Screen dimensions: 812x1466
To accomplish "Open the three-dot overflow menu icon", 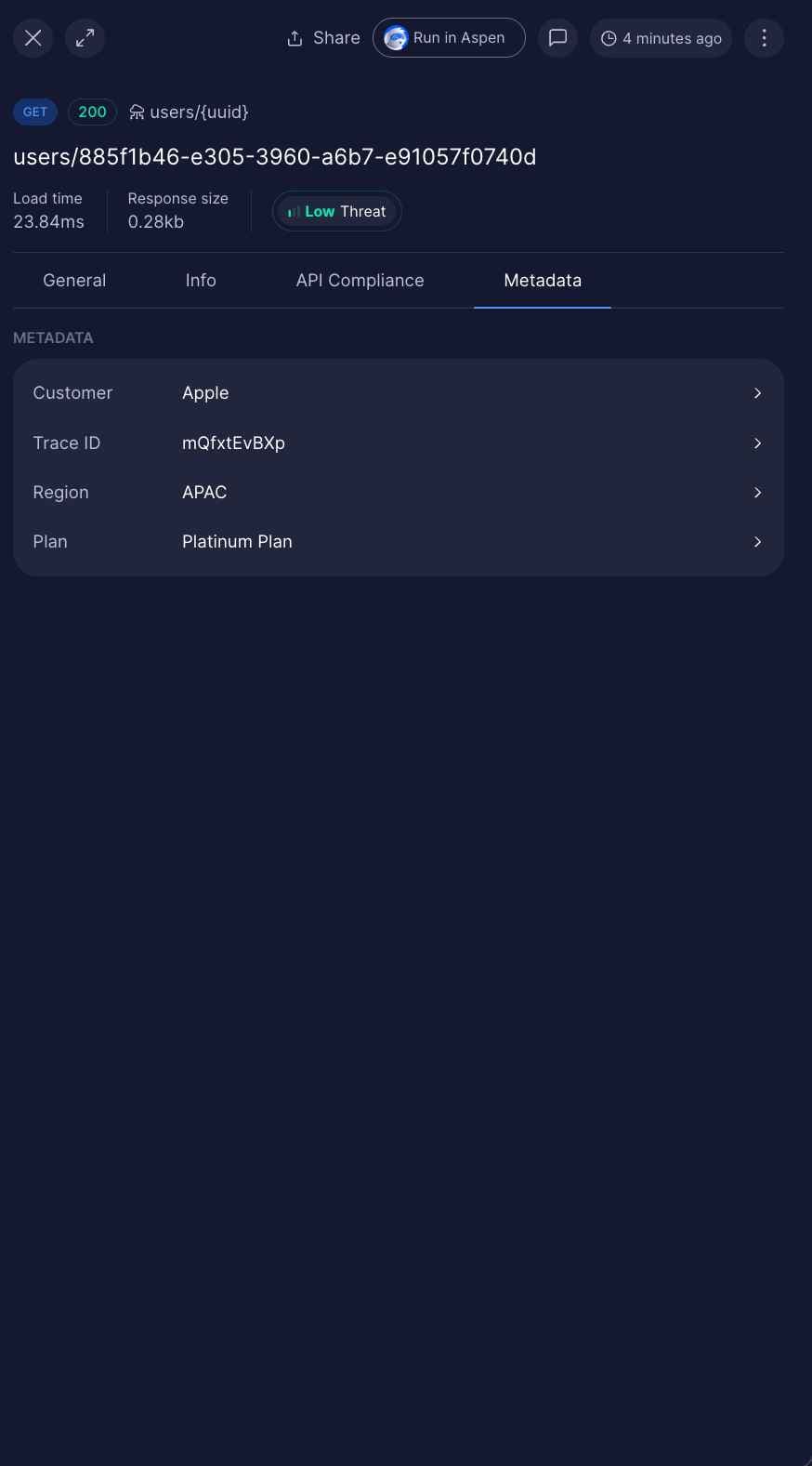I will (764, 38).
